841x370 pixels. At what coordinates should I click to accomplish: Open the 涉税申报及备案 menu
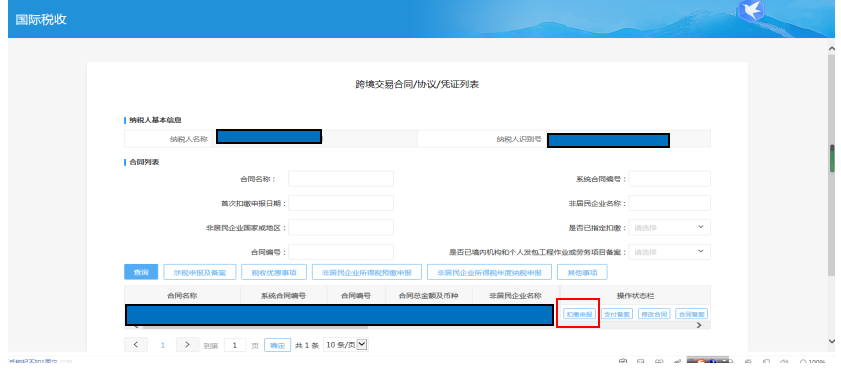coord(200,272)
